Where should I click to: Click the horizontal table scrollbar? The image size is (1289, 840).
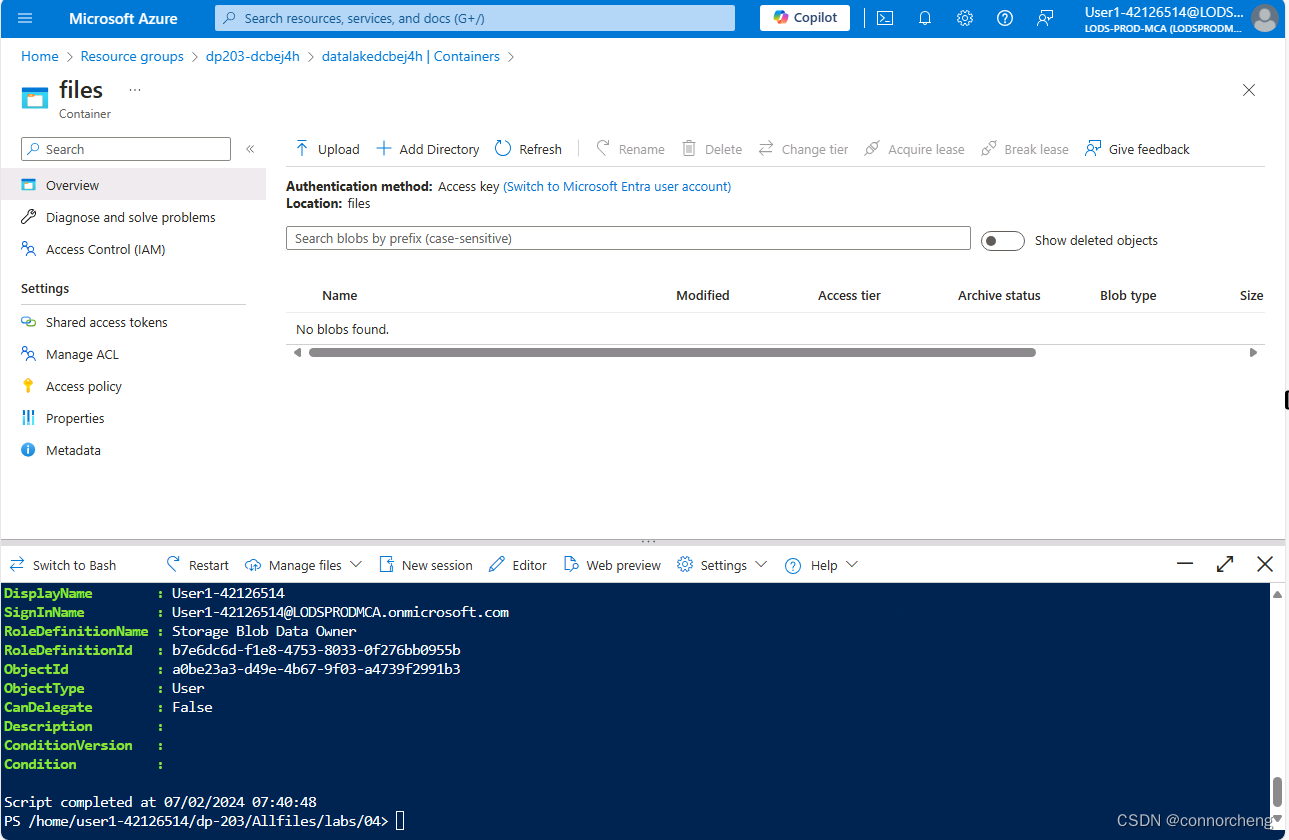(672, 352)
